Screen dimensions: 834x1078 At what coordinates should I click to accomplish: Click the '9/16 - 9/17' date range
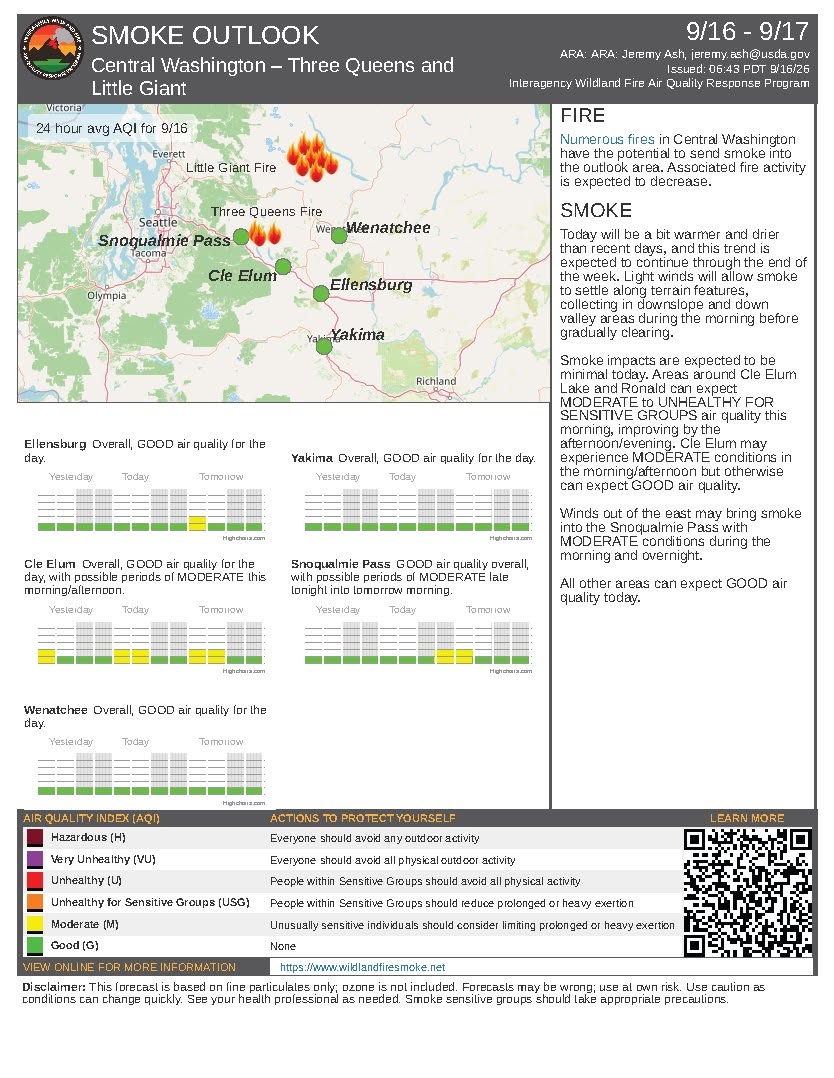(747, 31)
